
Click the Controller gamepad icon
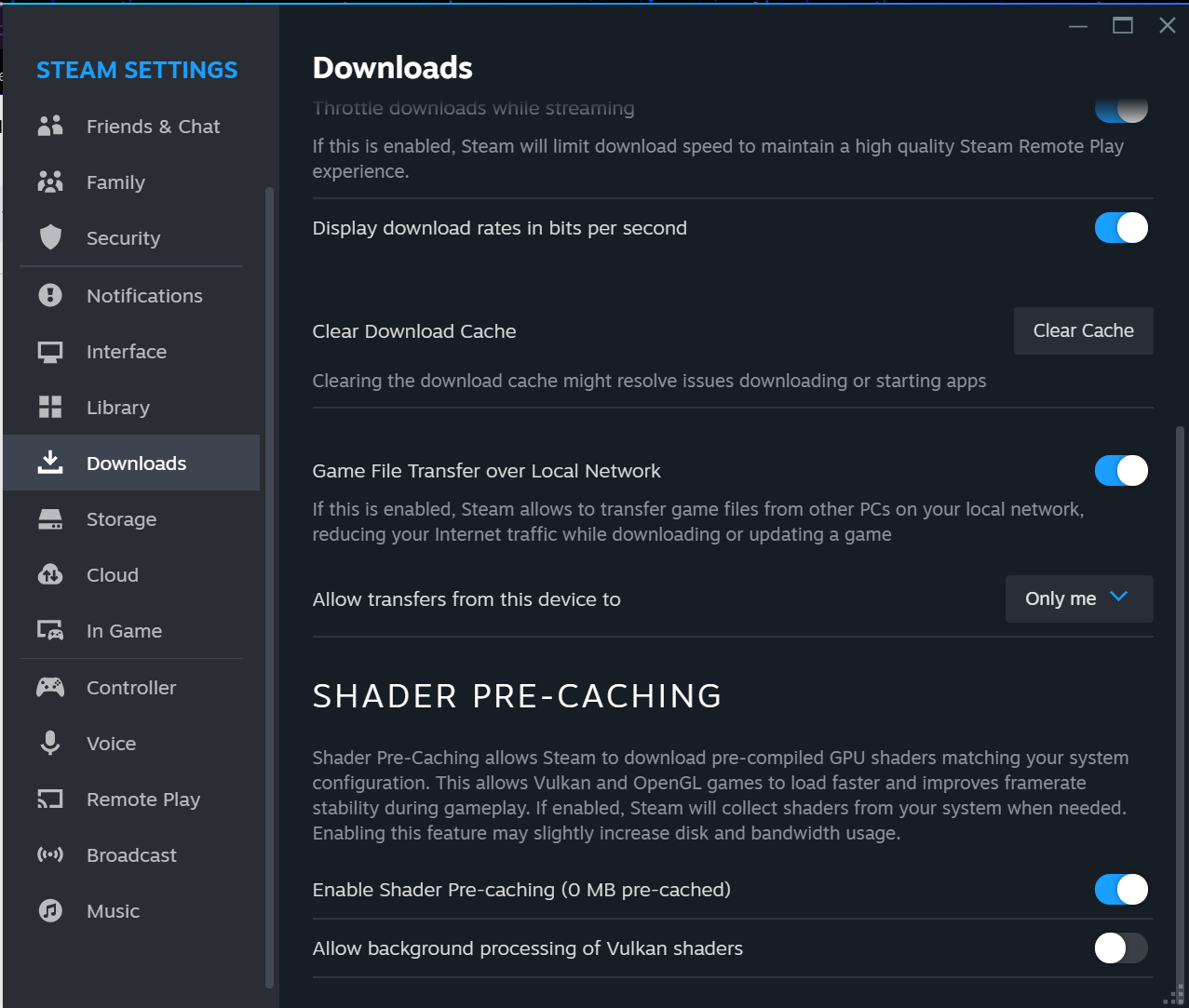[50, 688]
